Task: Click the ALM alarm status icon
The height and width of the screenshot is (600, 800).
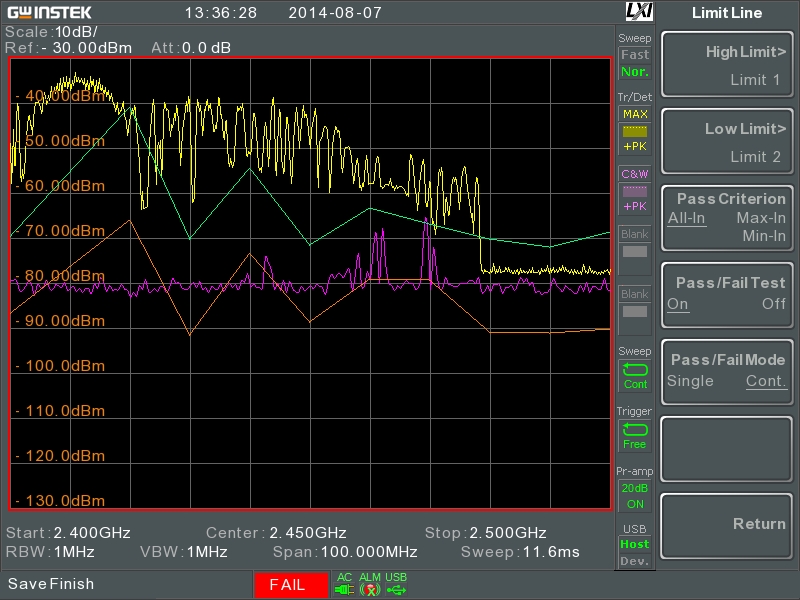Action: 370,590
